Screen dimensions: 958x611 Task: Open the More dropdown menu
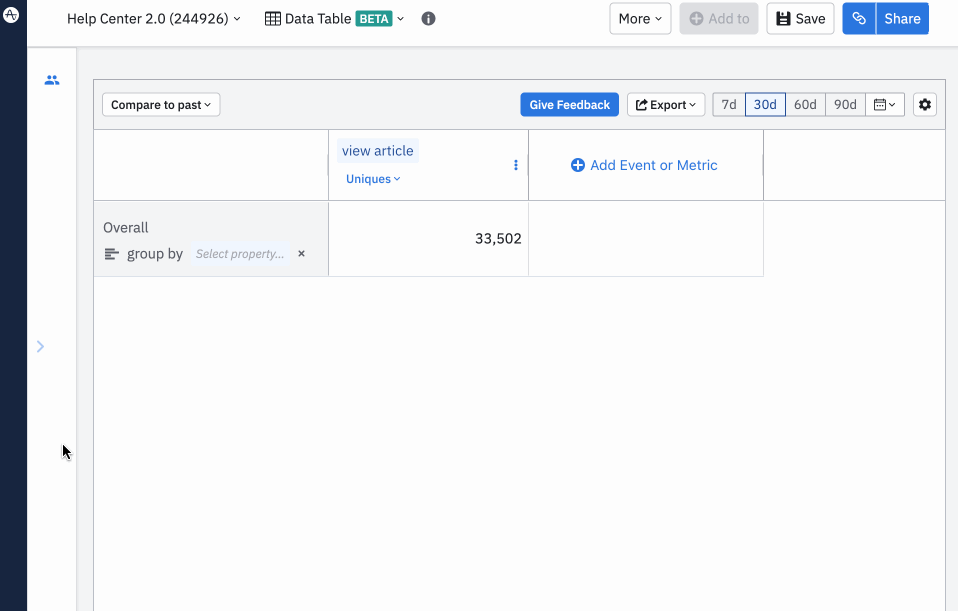coord(640,19)
